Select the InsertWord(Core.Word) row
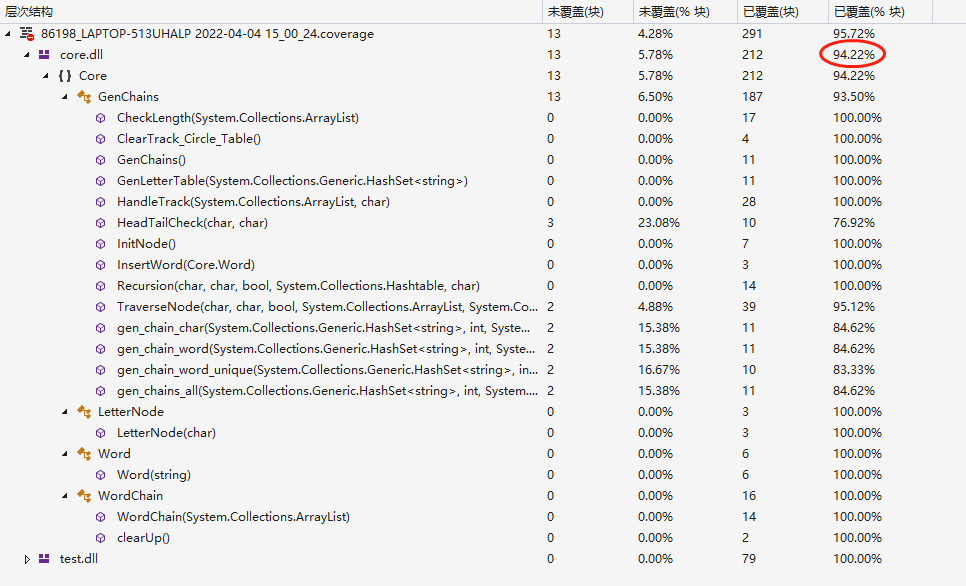This screenshot has width=966, height=586. tap(185, 264)
